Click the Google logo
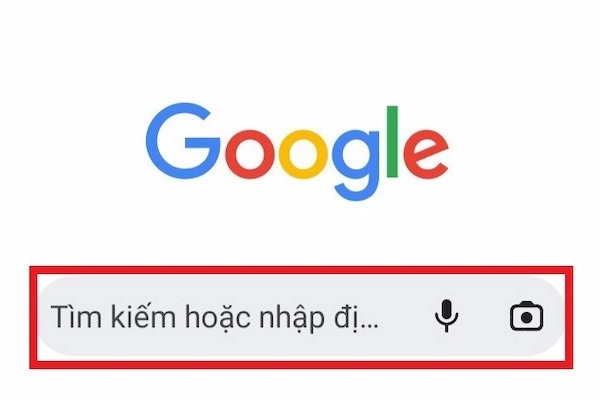The image size is (600, 400). coord(297,151)
